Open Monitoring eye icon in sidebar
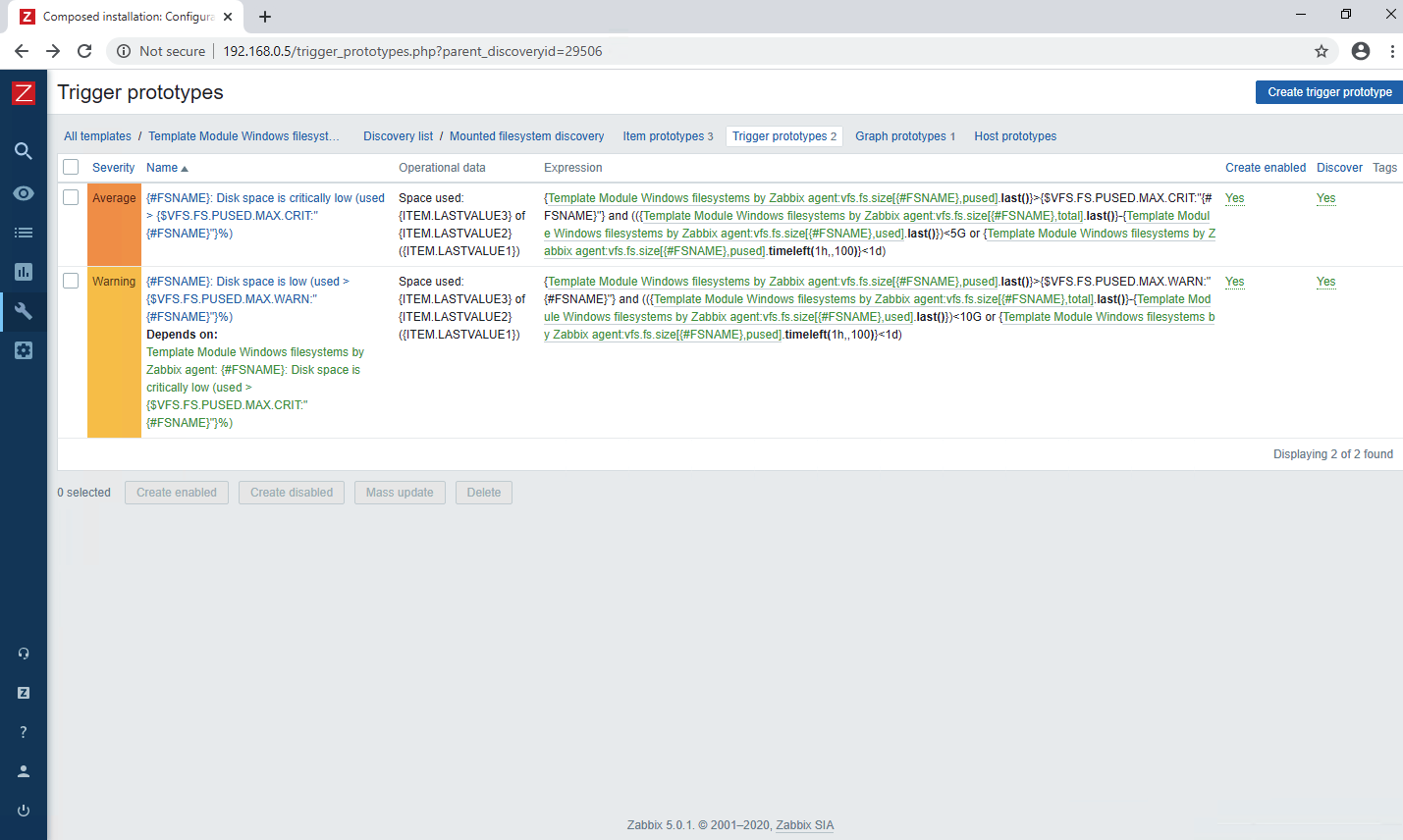 (x=24, y=193)
